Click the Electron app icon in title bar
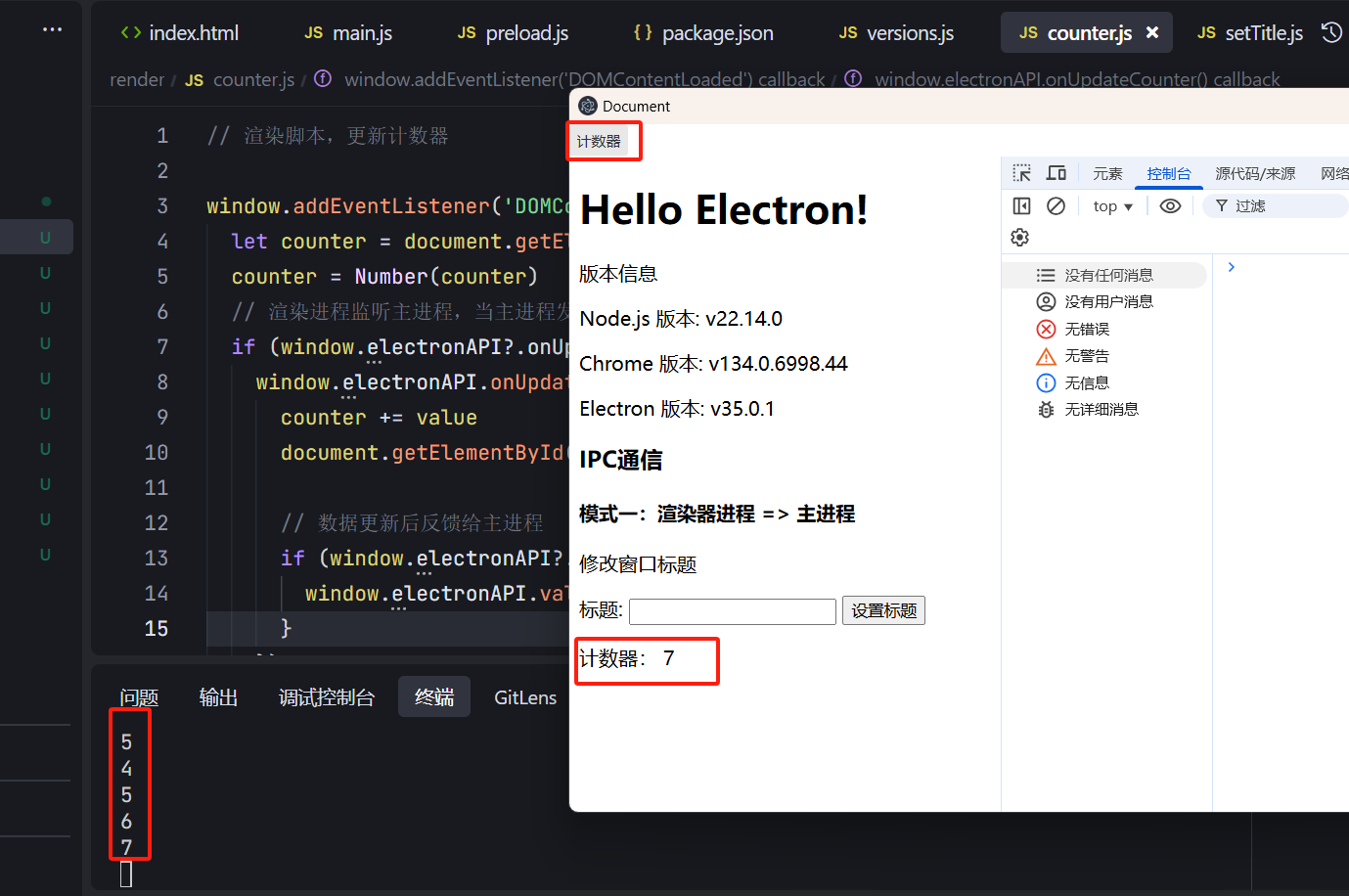Viewport: 1349px width, 896px height. click(588, 106)
